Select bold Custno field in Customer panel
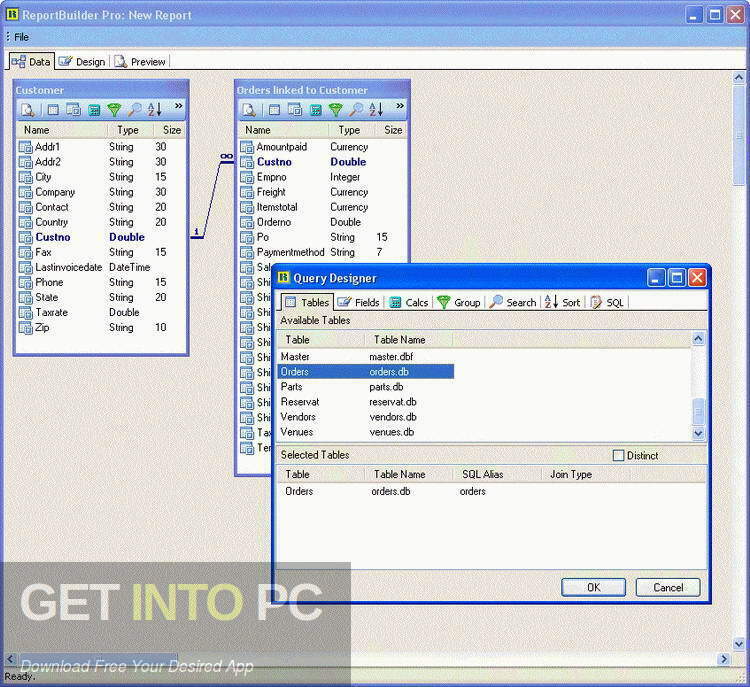Screen dimensions: 750x687 point(53,237)
